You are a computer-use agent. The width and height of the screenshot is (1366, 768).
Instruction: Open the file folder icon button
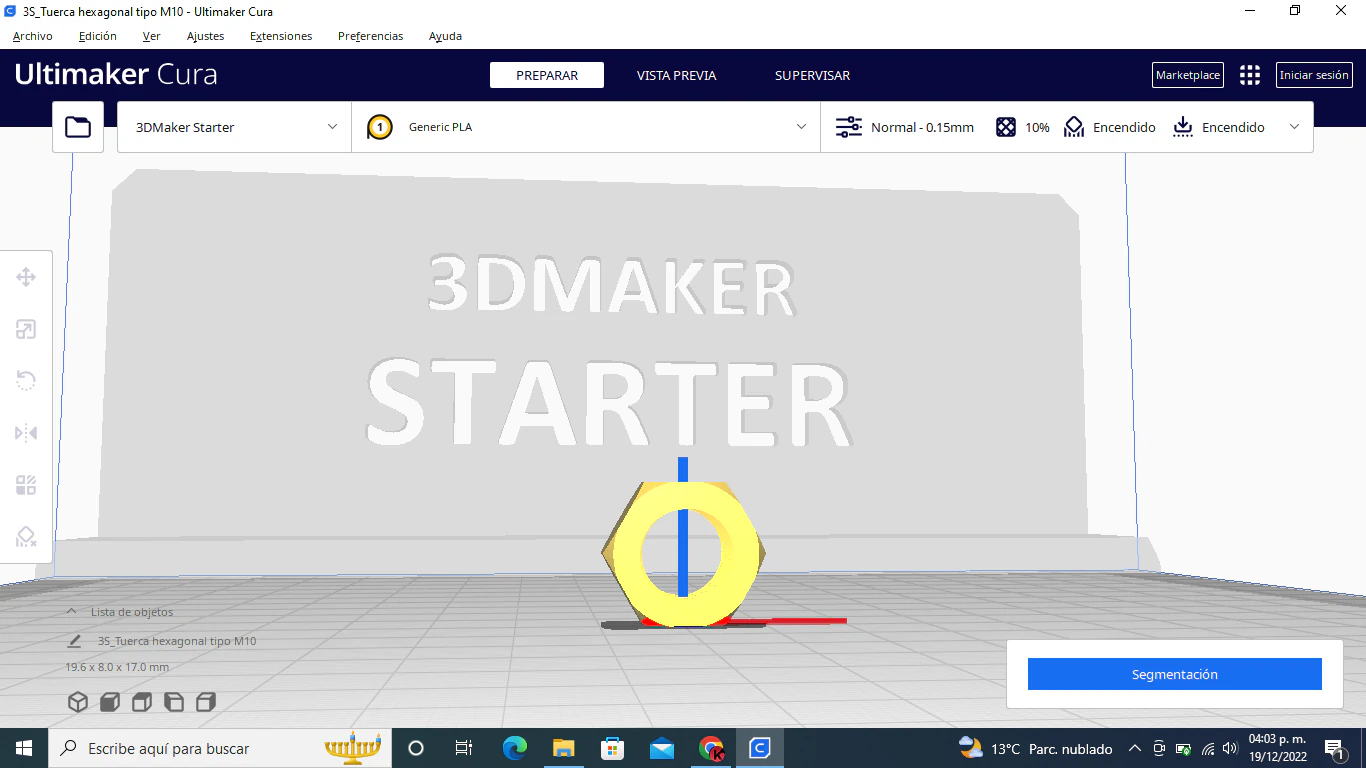coord(78,127)
